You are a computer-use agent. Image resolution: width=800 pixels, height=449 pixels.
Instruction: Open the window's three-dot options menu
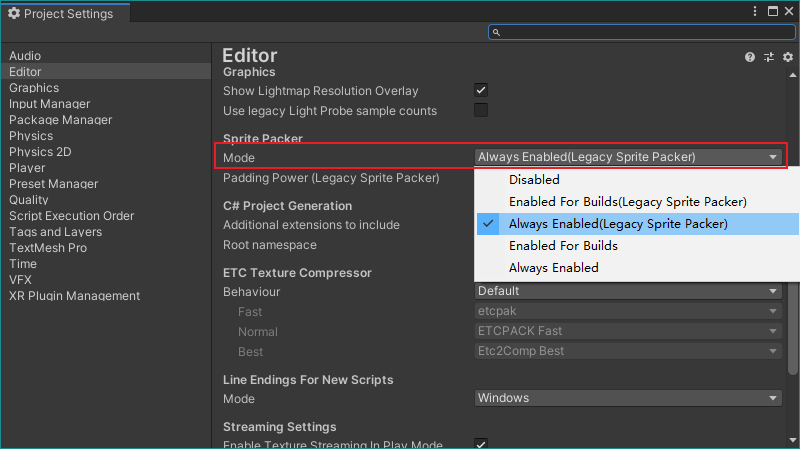point(755,10)
